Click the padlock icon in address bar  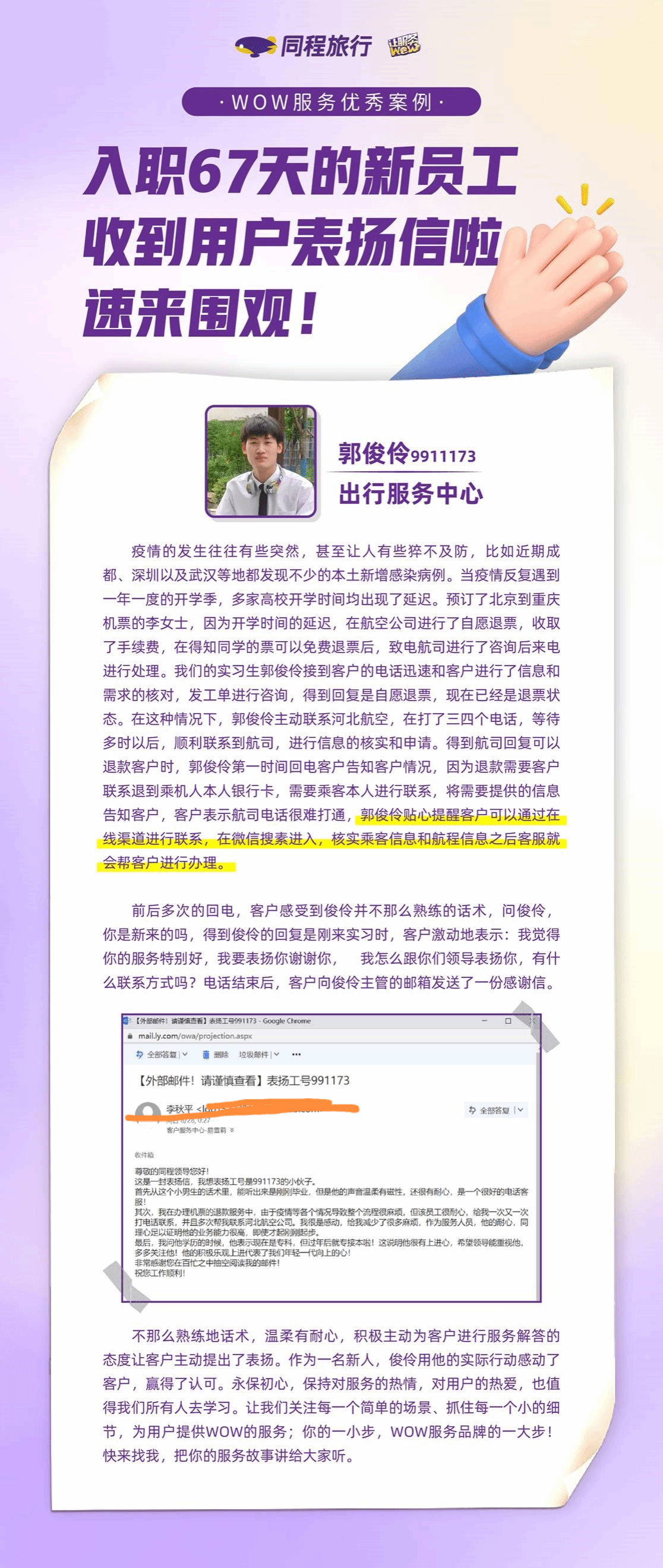pyautogui.click(x=130, y=1036)
